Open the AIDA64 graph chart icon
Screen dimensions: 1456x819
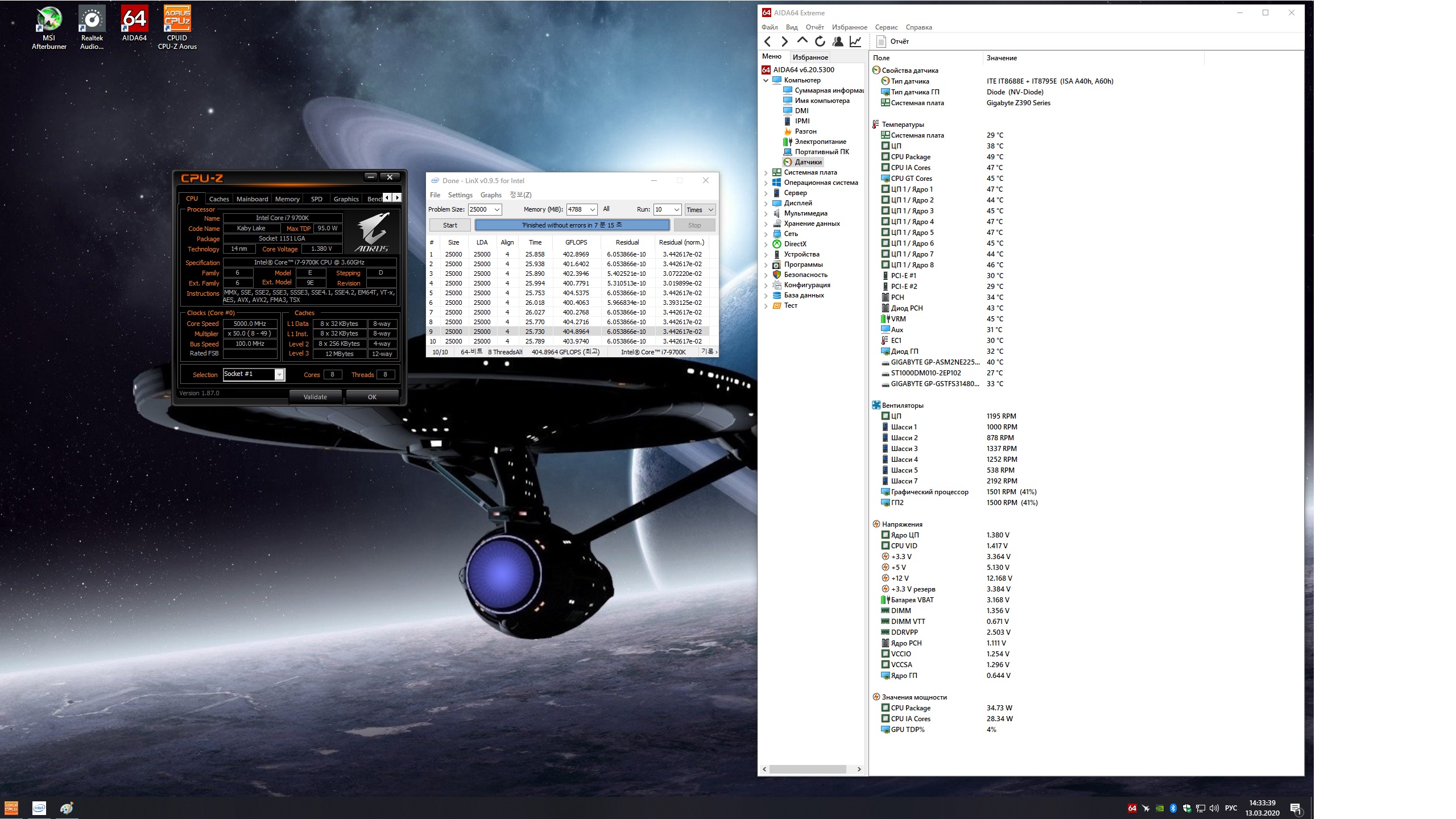tap(855, 41)
